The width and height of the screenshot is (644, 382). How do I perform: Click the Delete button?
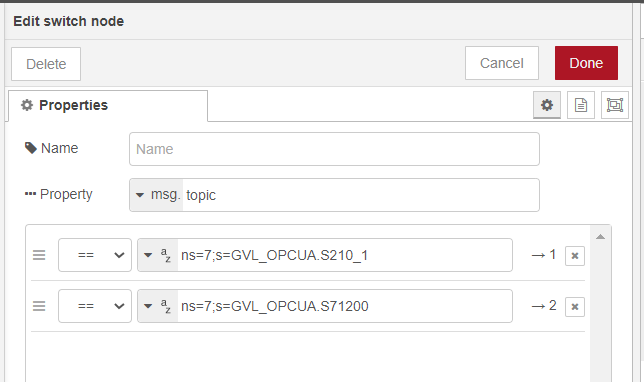pos(46,64)
